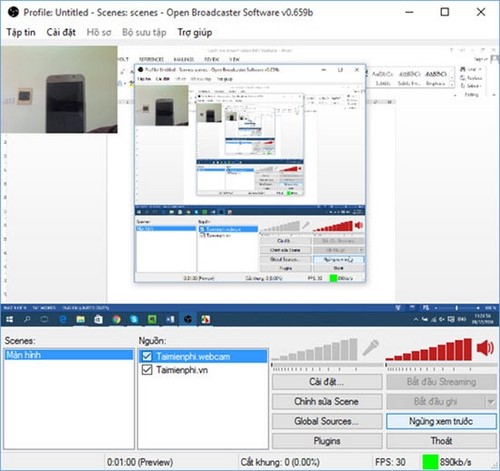Click the 0:01:00 (Preview) status text

click(x=140, y=462)
